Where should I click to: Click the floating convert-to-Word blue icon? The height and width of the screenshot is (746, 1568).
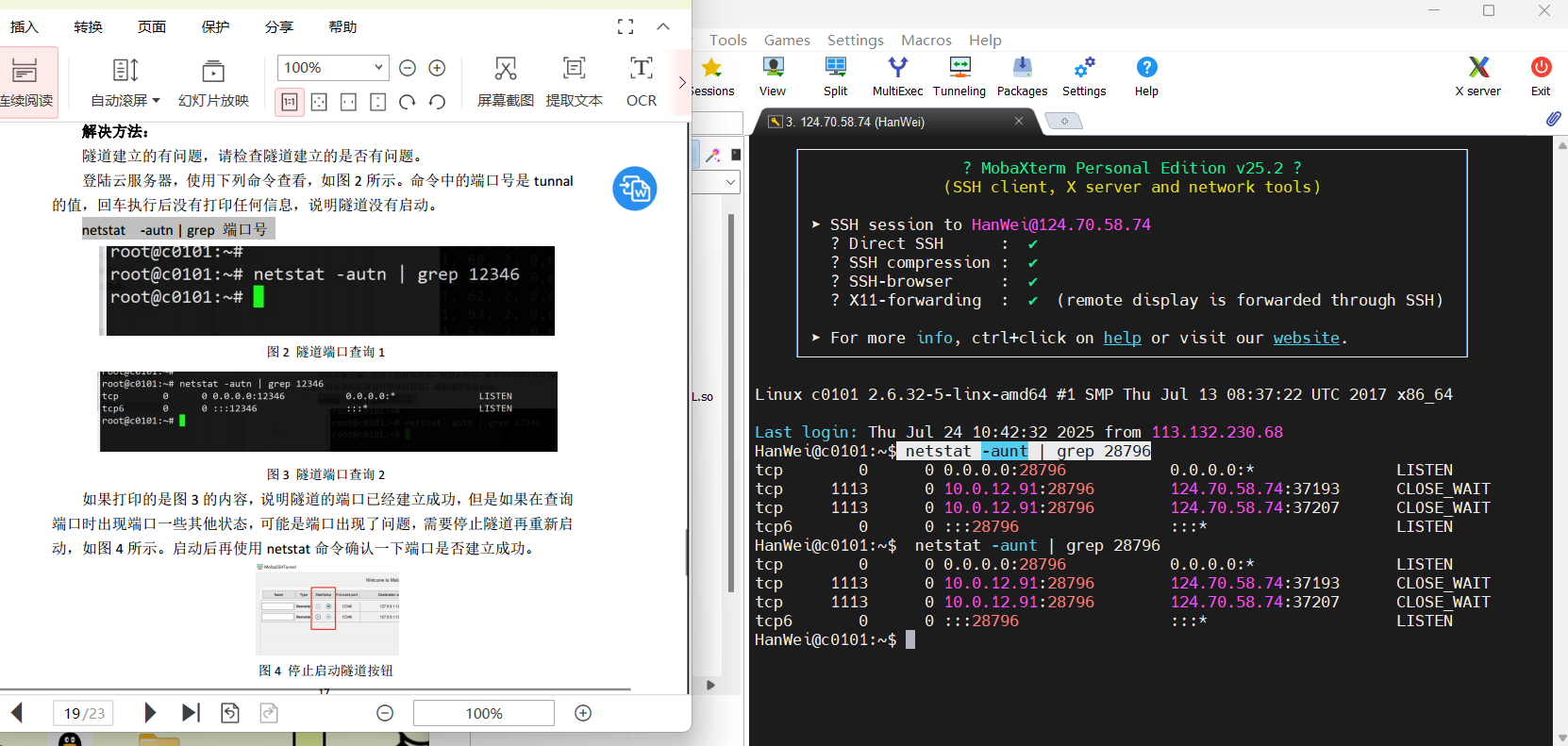tap(635, 189)
